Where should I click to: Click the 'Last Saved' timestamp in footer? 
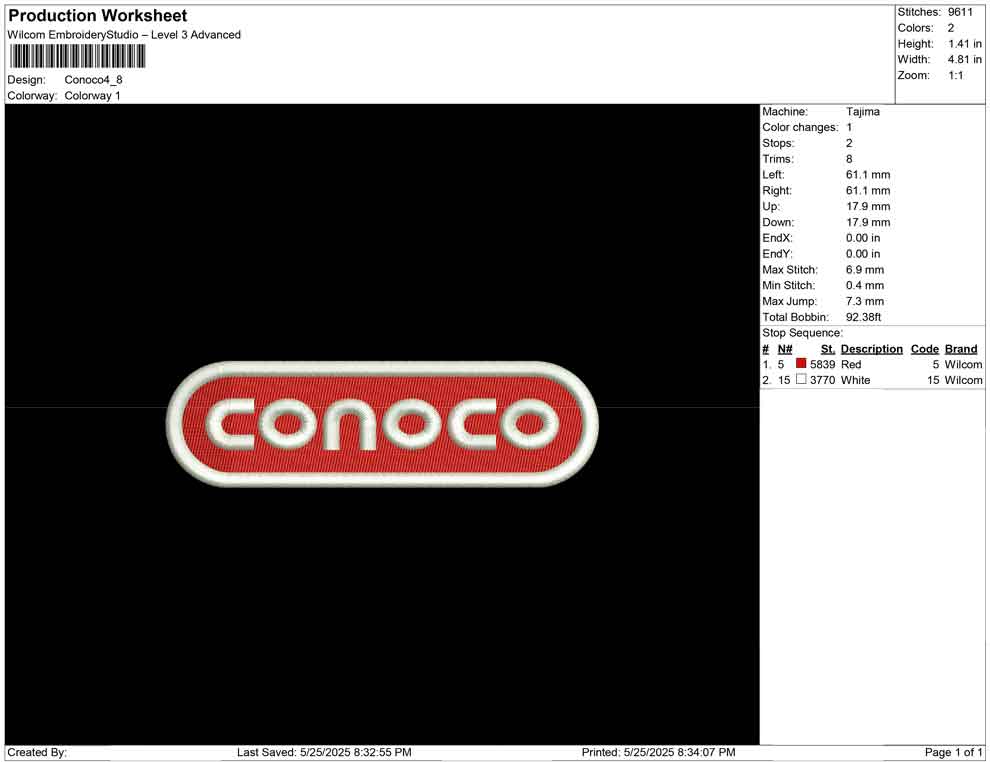pos(325,752)
